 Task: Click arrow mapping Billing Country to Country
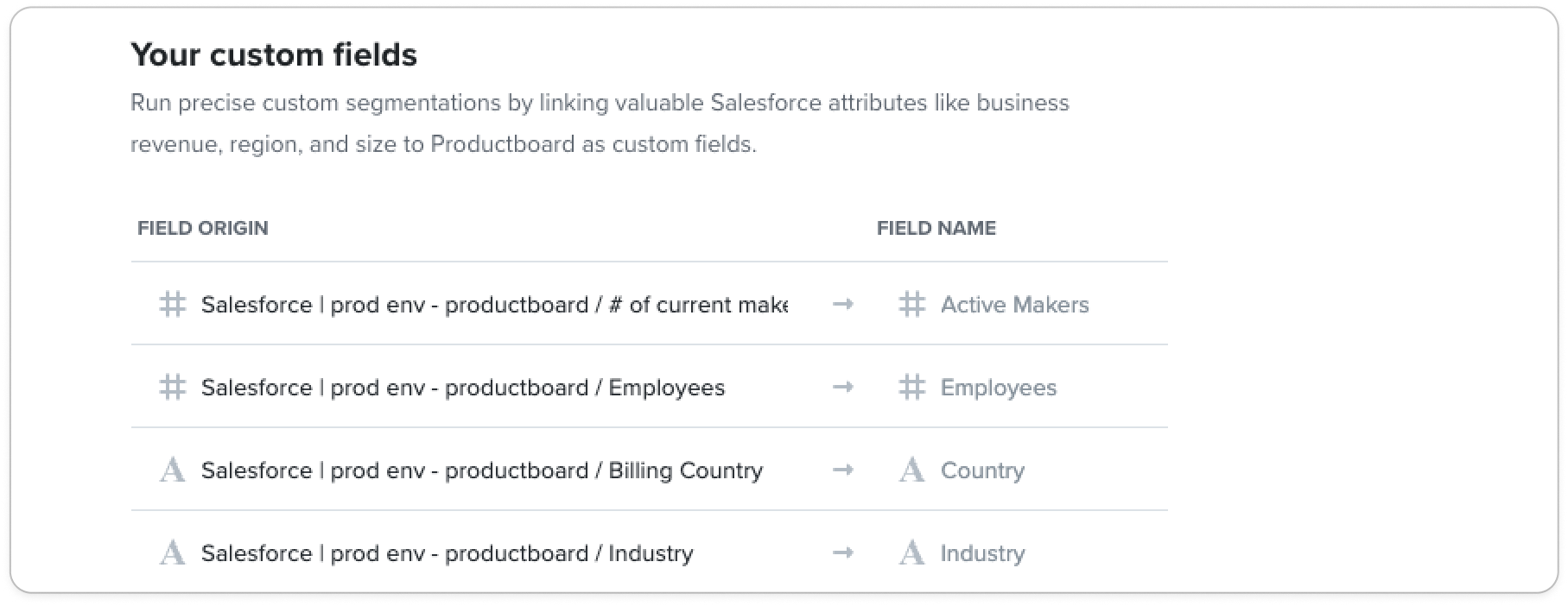tap(843, 470)
